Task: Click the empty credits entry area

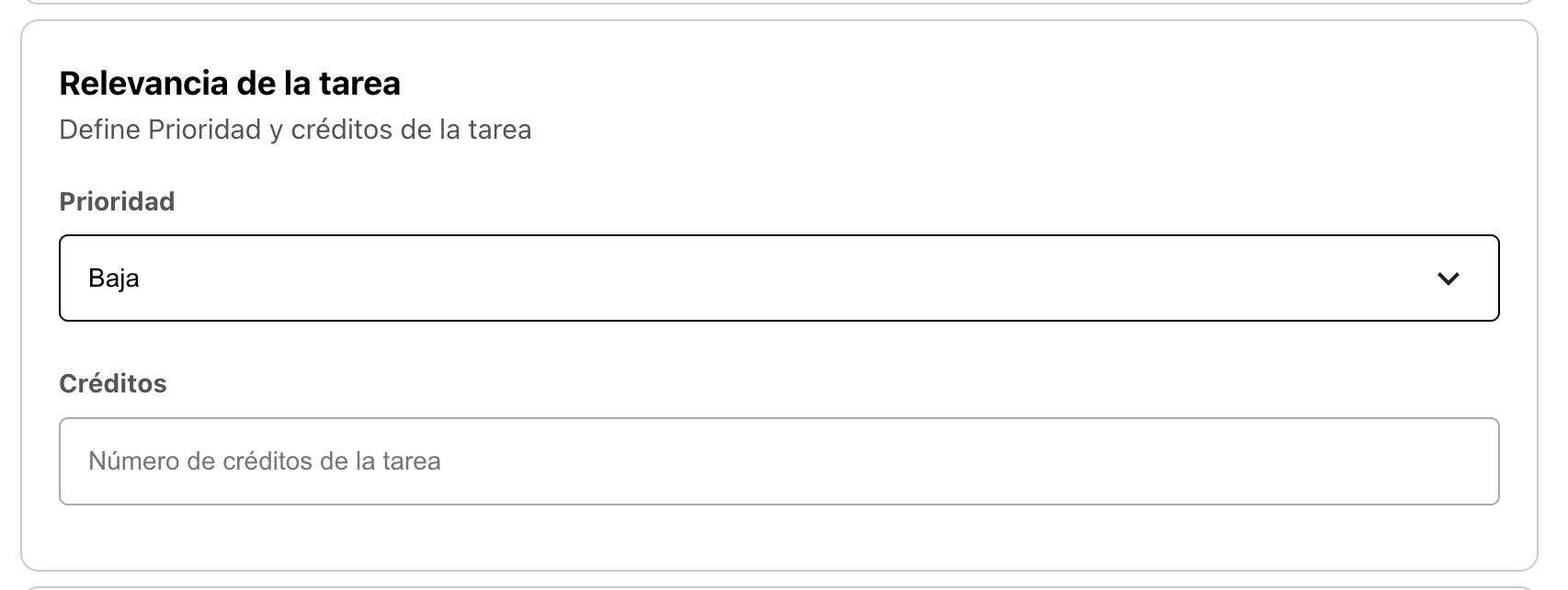Action: 827,460
